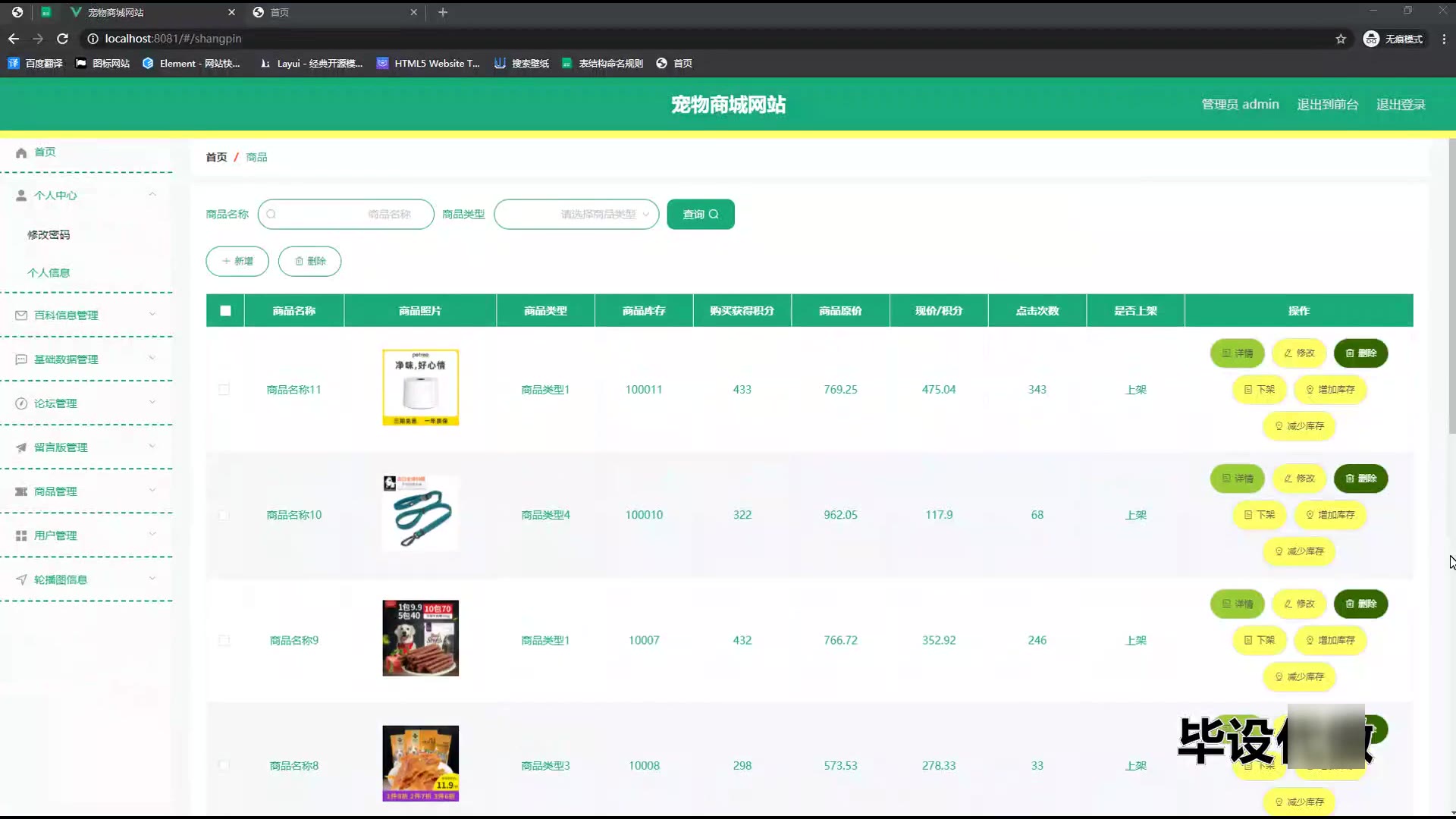1456x819 pixels.
Task: Click the 退出登录 link in header
Action: 1400,105
